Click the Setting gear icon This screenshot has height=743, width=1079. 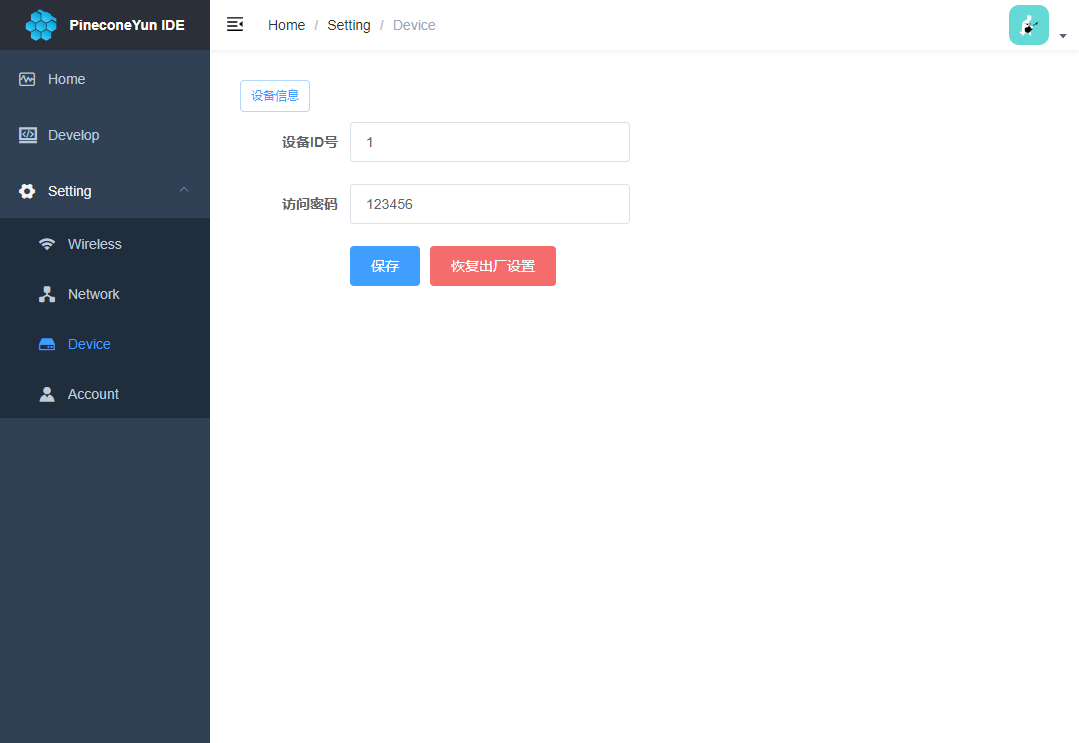click(27, 191)
